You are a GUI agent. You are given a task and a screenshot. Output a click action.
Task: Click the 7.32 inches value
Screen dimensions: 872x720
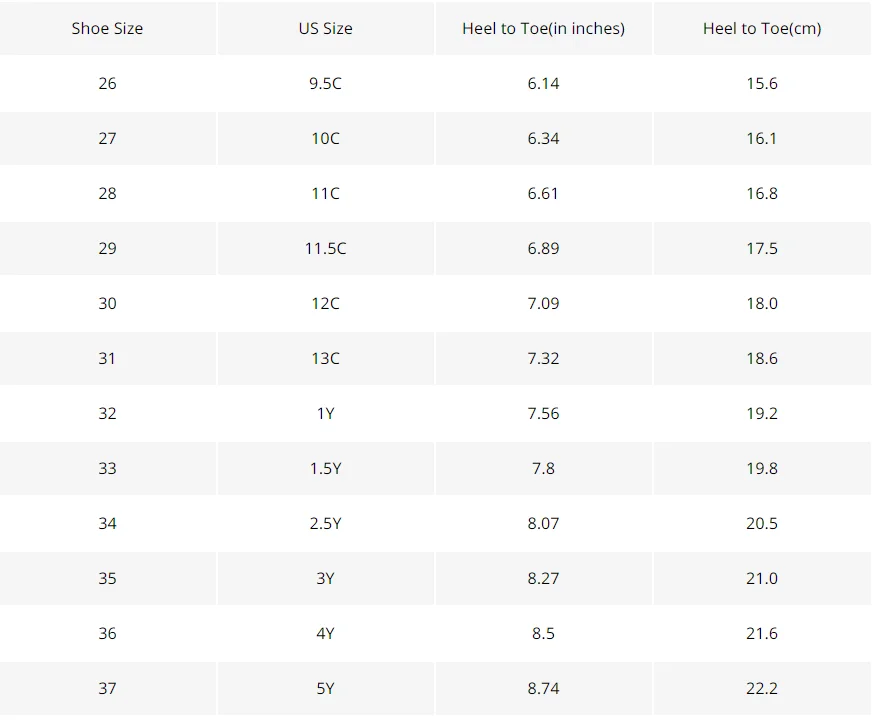click(543, 359)
